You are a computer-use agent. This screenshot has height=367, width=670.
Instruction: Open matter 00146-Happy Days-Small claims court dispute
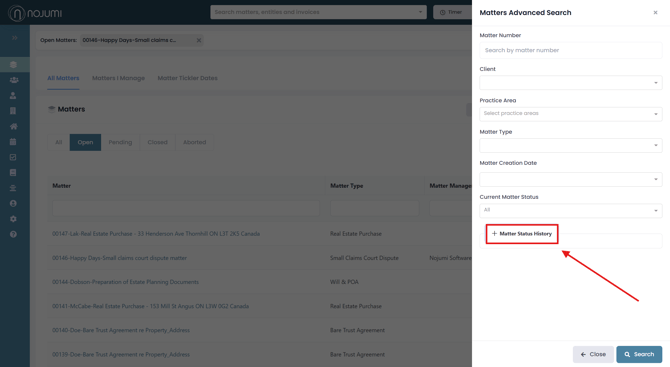point(120,258)
